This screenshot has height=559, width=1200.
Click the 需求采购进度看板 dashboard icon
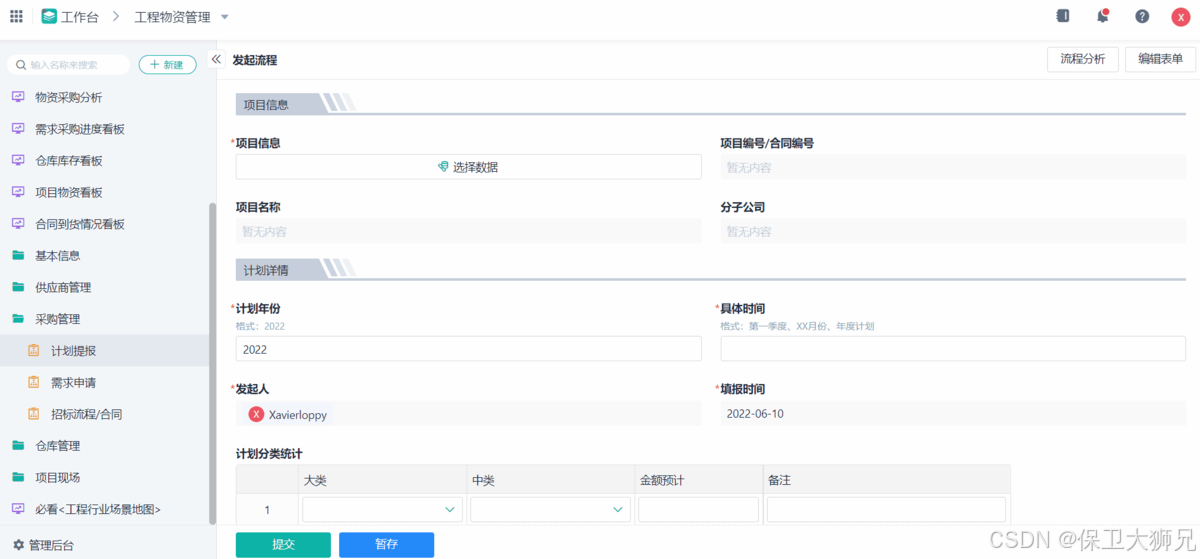[17, 129]
